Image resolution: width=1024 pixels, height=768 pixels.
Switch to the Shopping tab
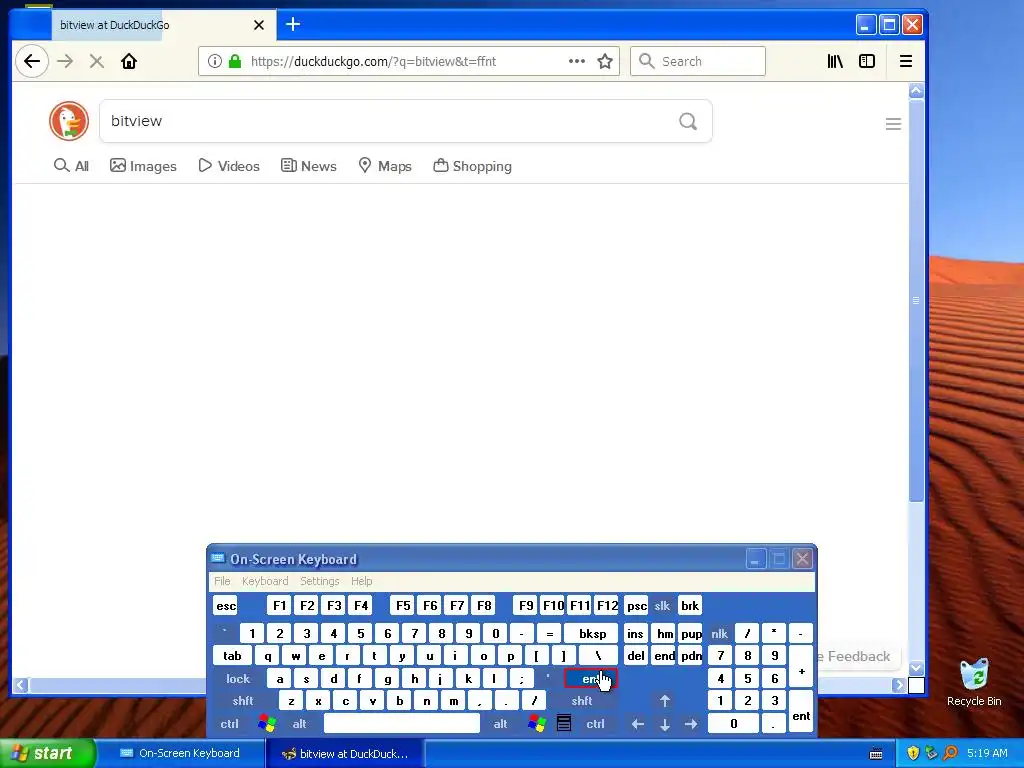(472, 166)
